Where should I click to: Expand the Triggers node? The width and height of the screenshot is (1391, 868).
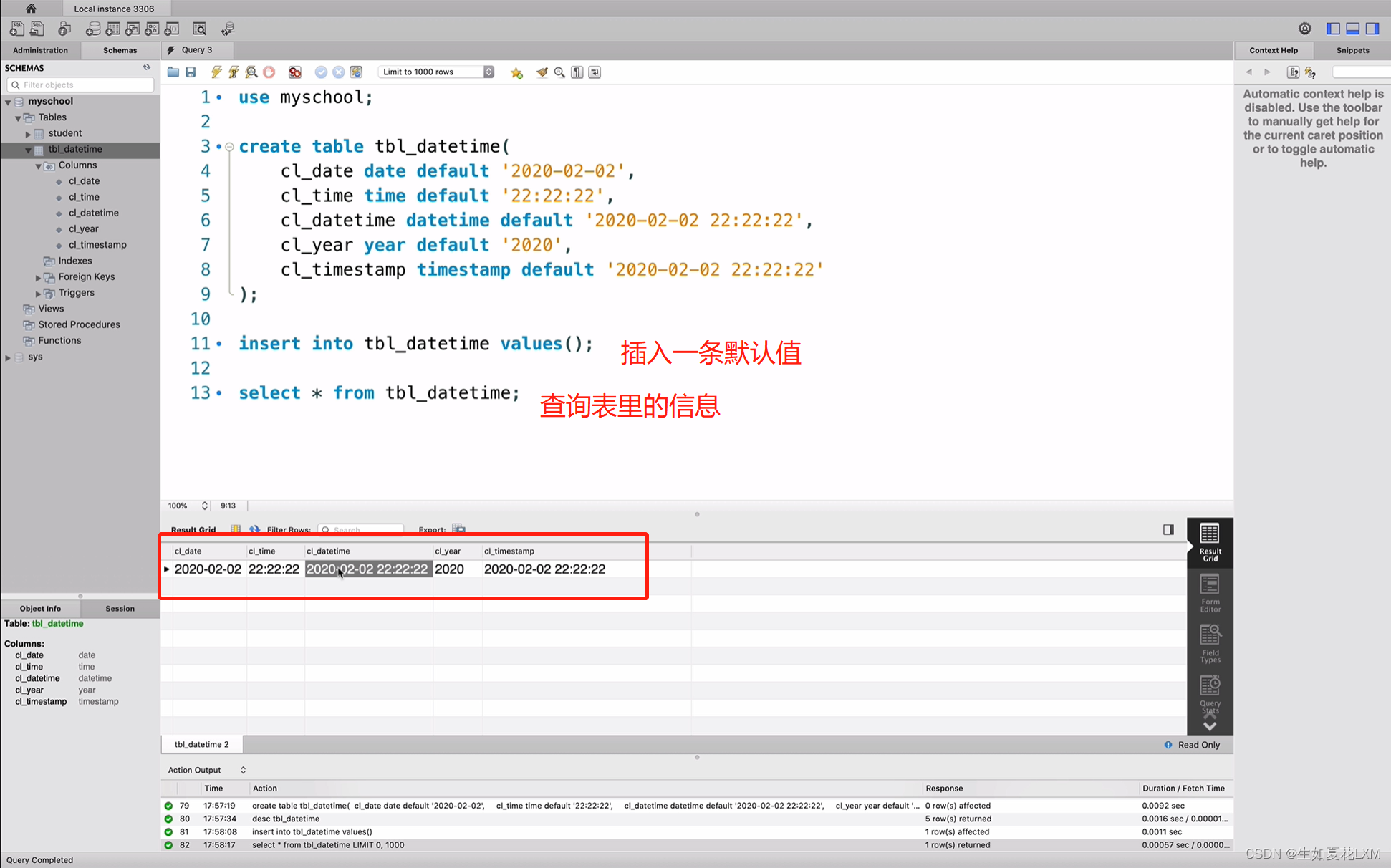(x=38, y=293)
